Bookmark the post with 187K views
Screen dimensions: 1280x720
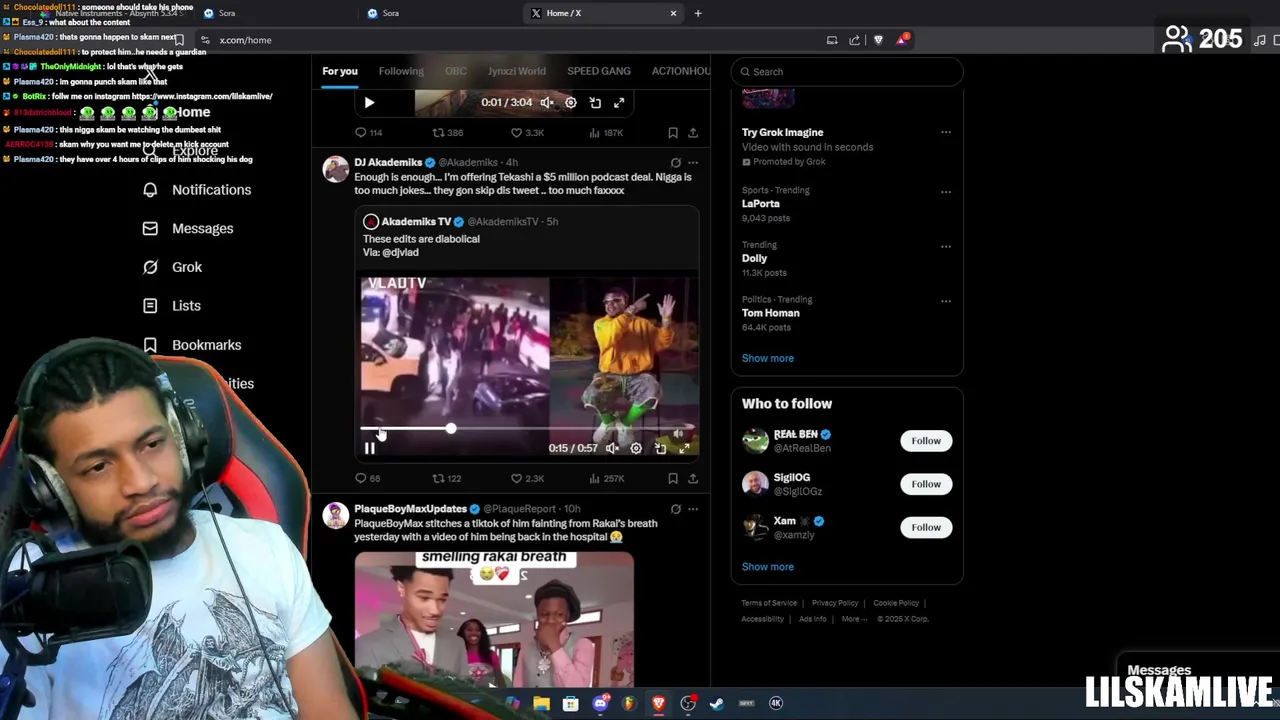(x=673, y=133)
